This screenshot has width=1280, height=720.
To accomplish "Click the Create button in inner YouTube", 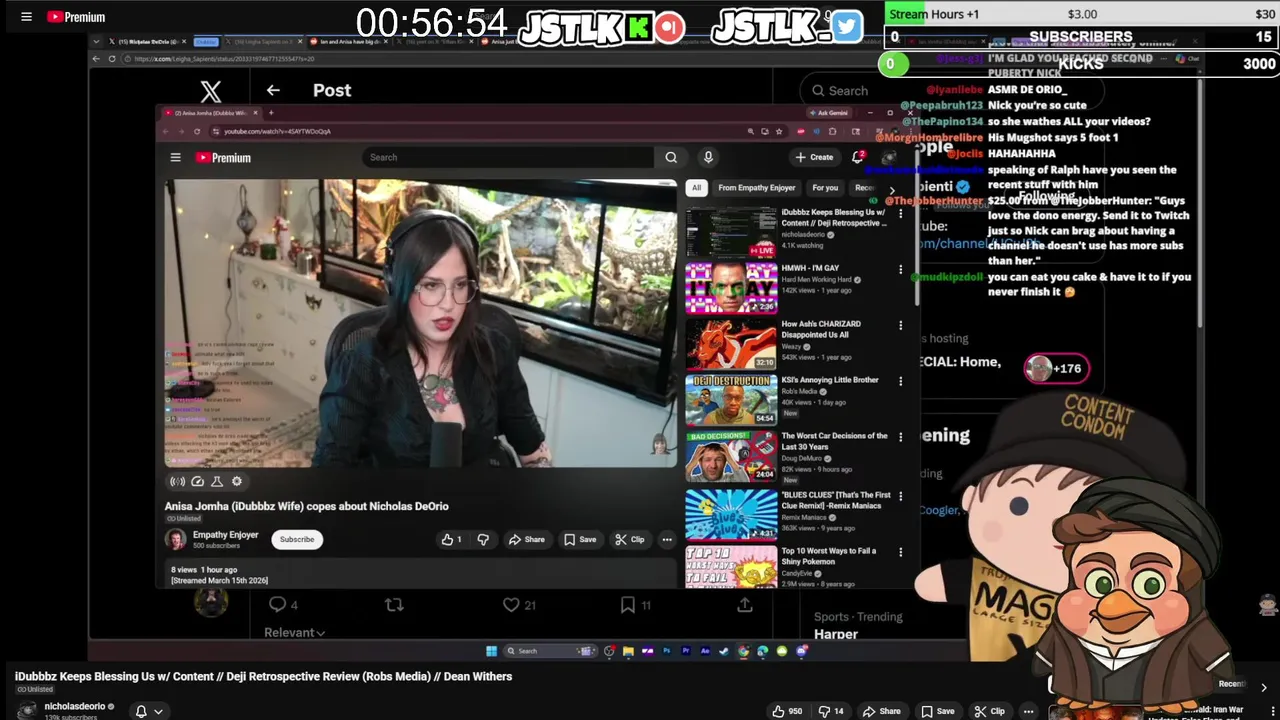I will point(814,157).
